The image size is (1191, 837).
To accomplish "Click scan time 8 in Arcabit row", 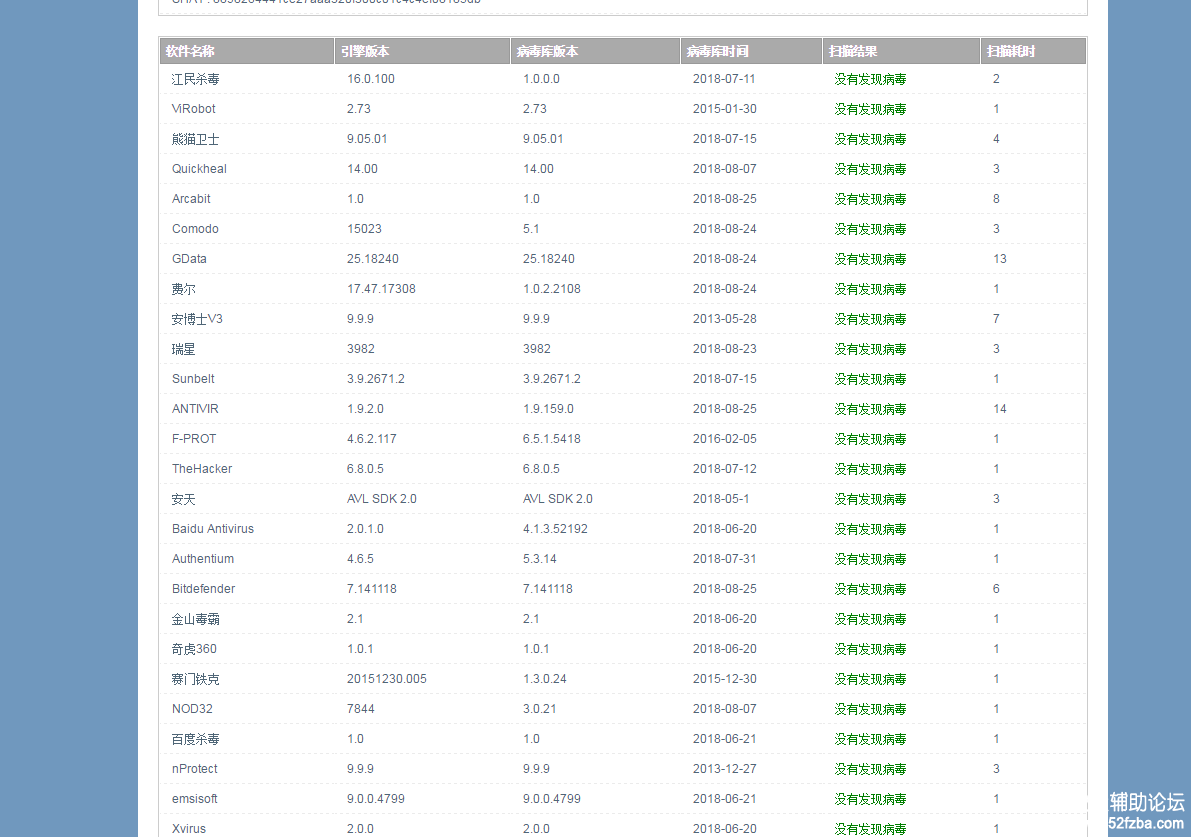I will click(996, 199).
